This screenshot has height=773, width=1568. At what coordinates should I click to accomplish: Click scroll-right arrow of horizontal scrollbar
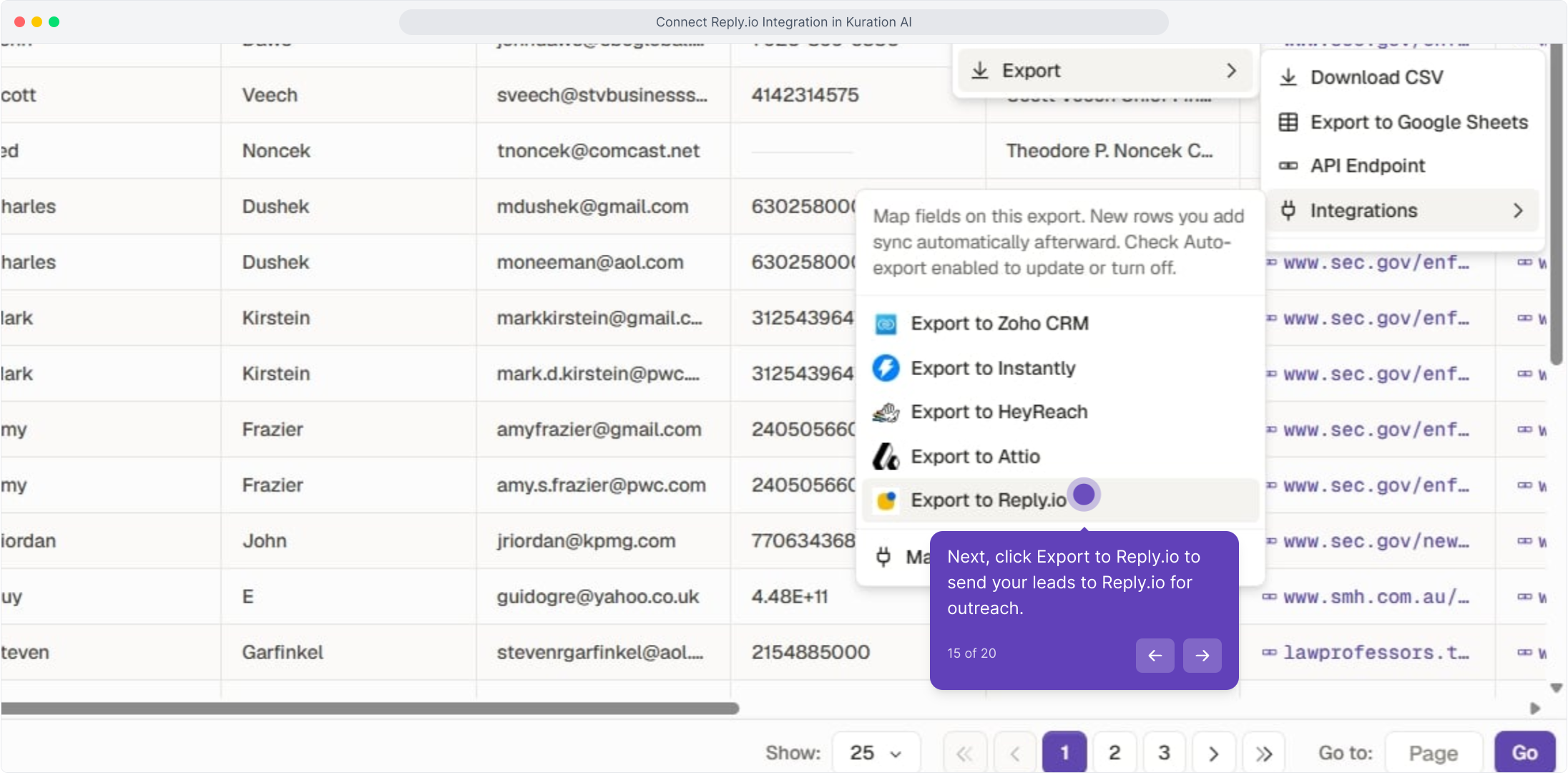tap(1535, 709)
